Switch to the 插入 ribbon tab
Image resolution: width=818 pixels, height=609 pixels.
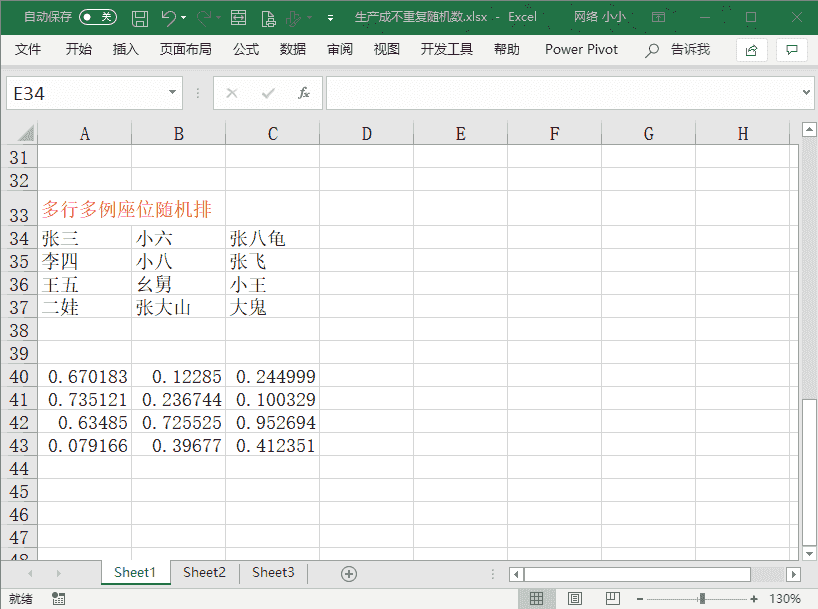tap(126, 50)
